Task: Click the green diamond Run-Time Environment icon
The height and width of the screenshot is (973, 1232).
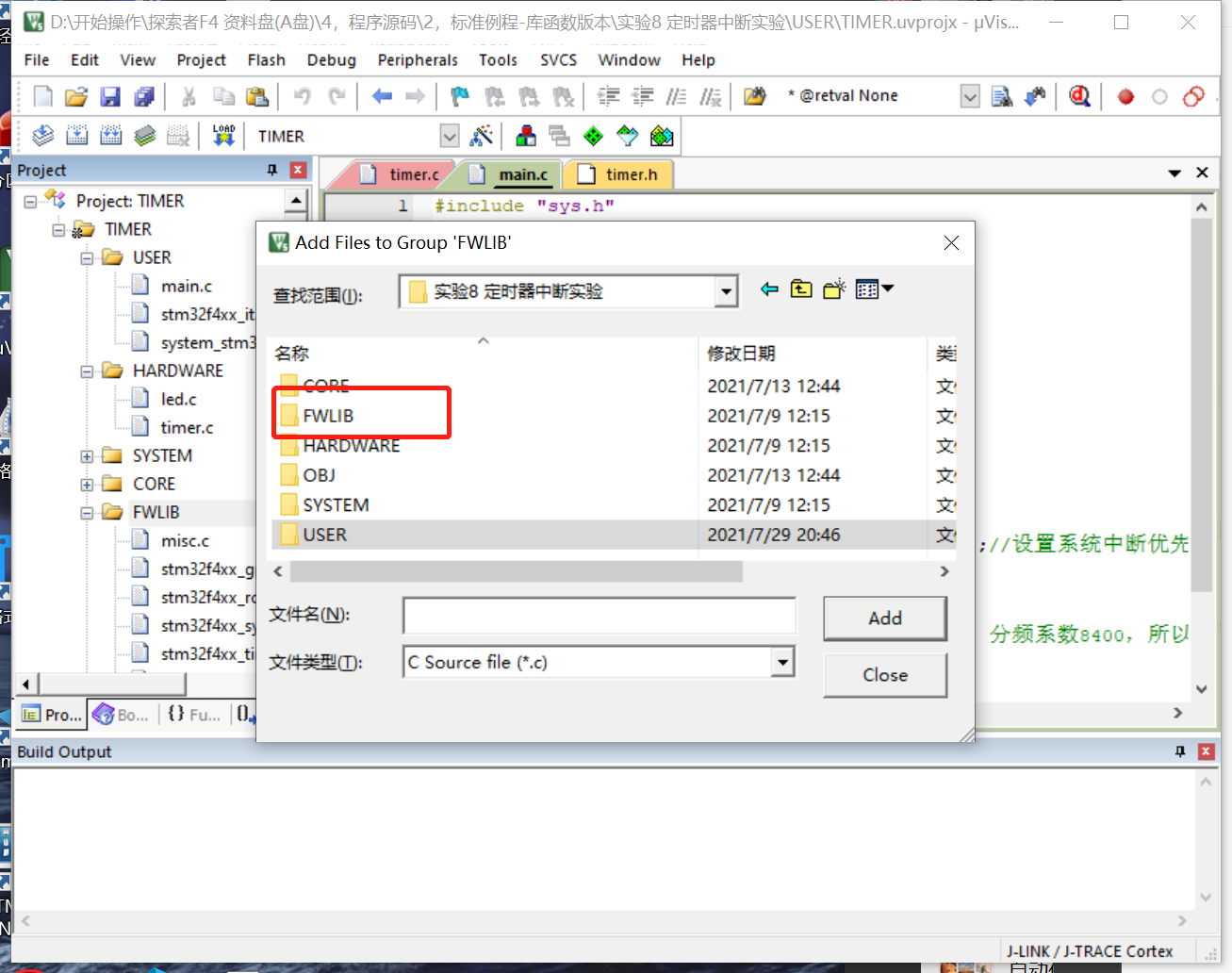Action: pyautogui.click(x=593, y=136)
